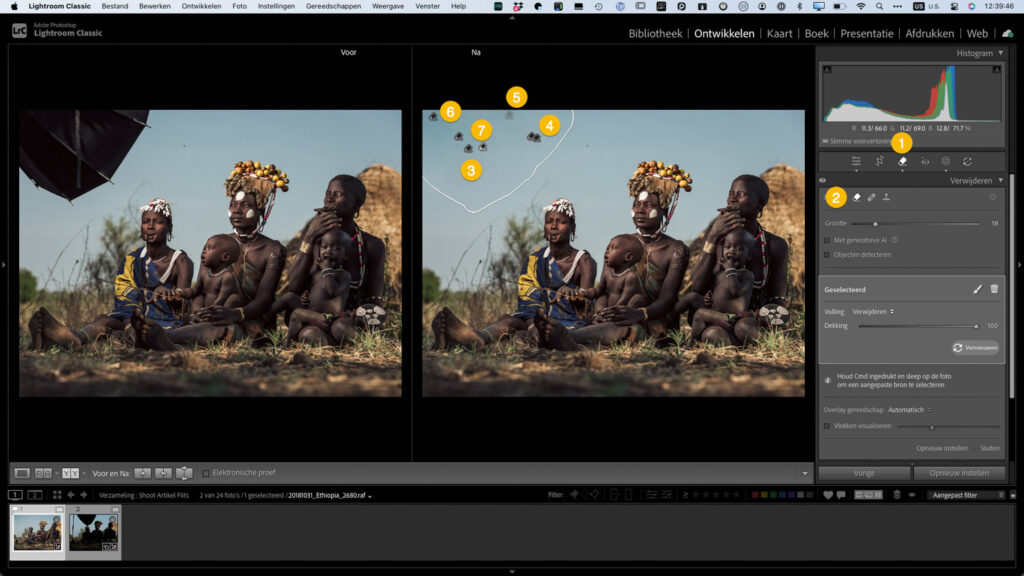Open the Afdrukken module
This screenshot has height=576, width=1024.
tap(929, 33)
